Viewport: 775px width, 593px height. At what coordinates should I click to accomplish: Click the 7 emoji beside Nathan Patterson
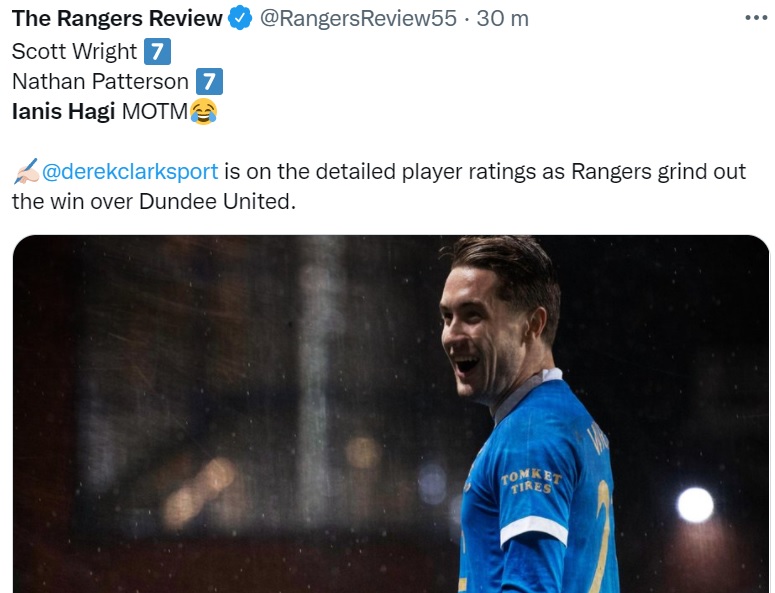[x=209, y=82]
